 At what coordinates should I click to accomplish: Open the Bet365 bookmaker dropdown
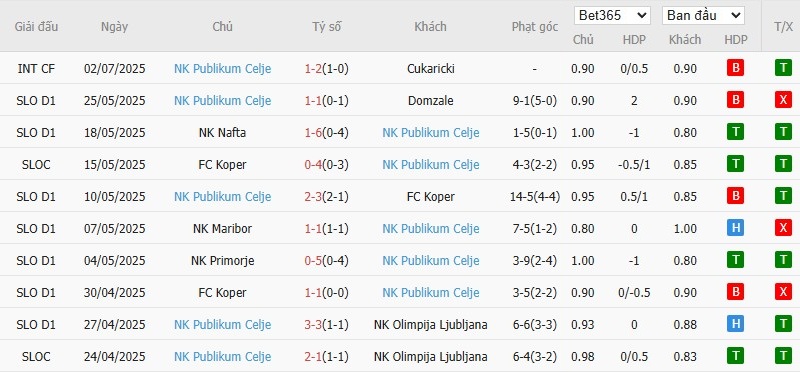tap(612, 16)
